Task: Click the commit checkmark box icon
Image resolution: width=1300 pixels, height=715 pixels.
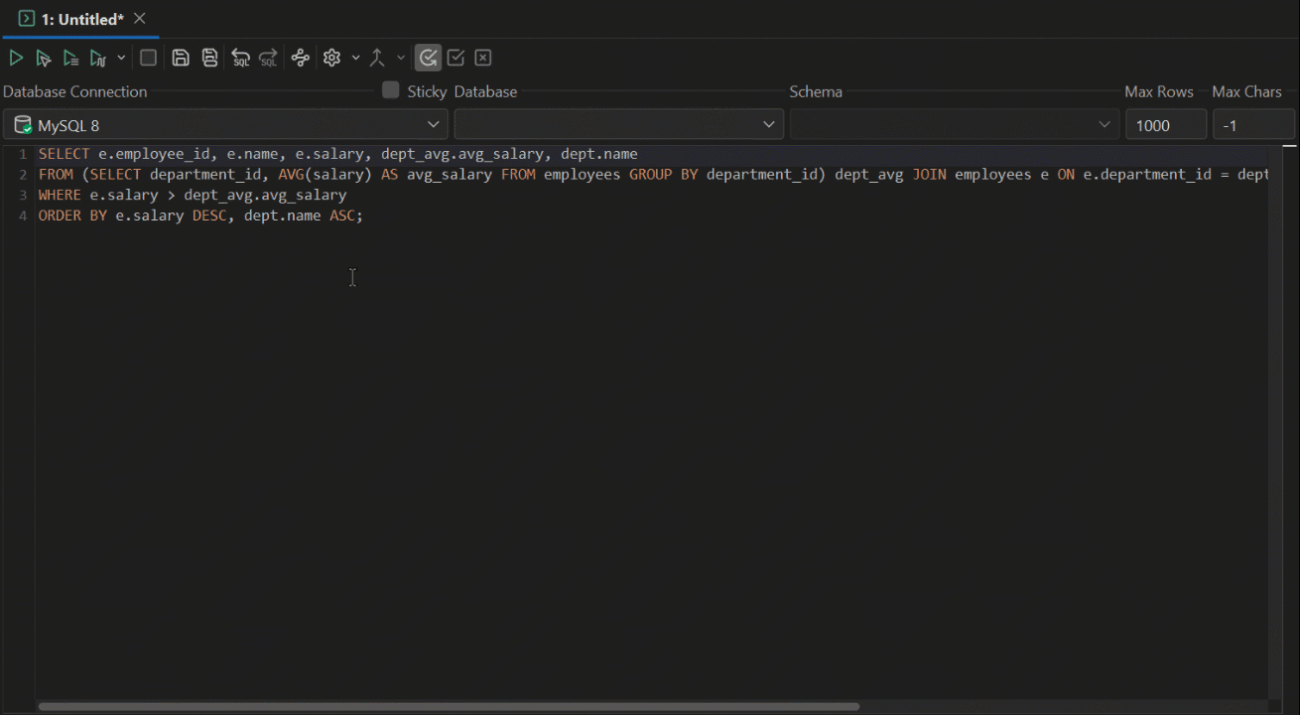Action: coord(455,57)
